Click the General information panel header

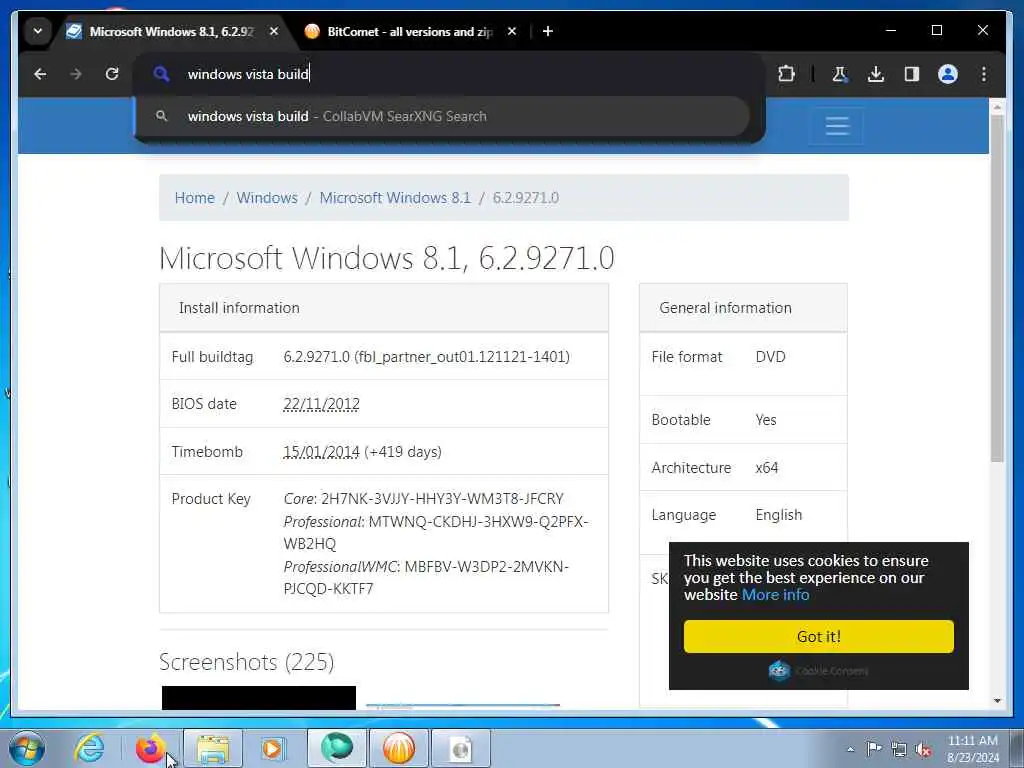743,308
